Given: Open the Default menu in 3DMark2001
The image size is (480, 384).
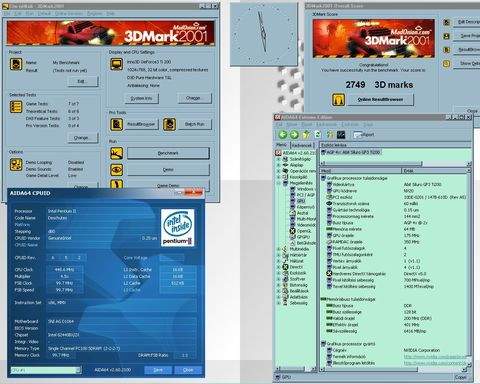Looking at the screenshot, I should tap(44, 13).
